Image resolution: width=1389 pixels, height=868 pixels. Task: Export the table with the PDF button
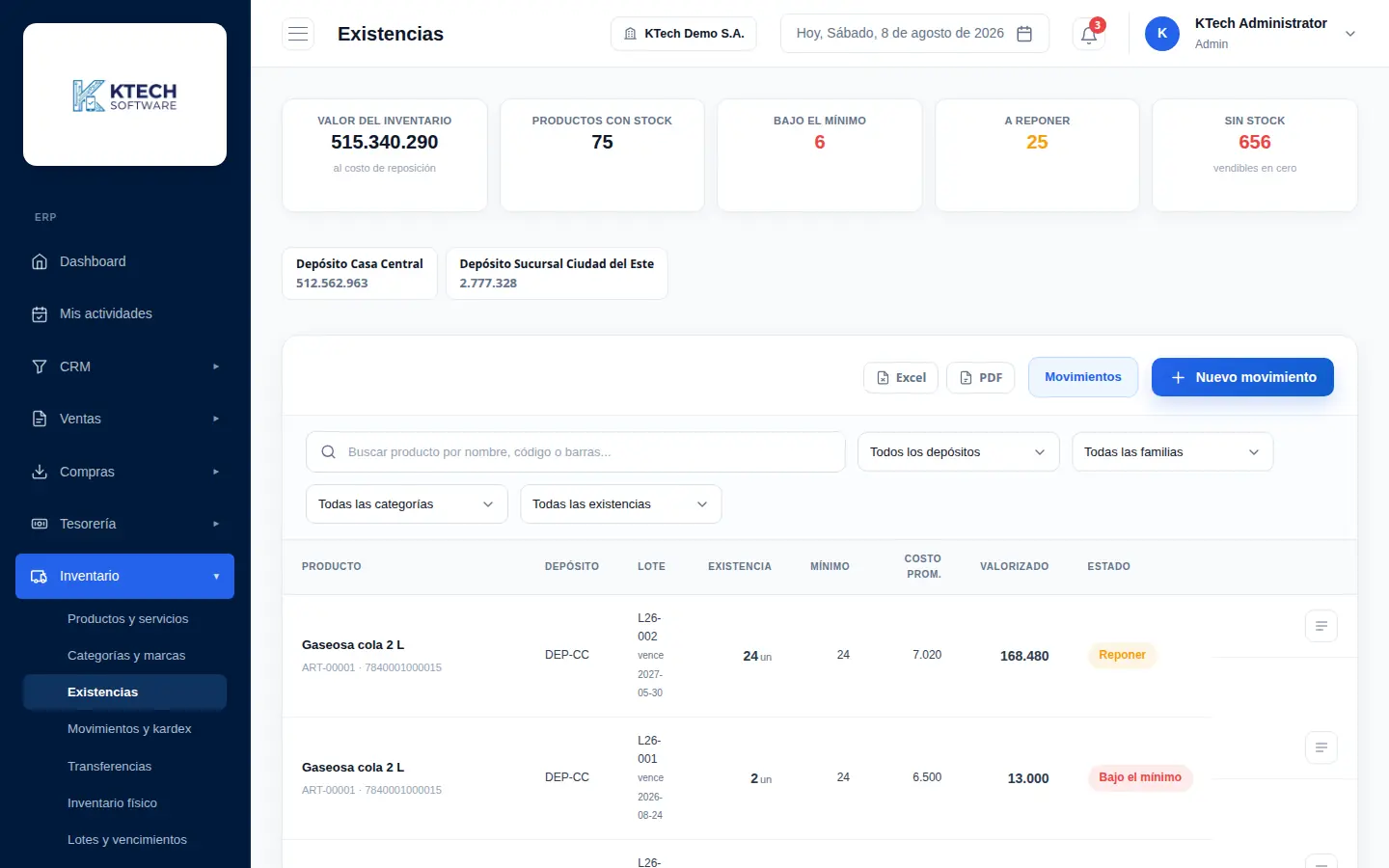click(981, 378)
